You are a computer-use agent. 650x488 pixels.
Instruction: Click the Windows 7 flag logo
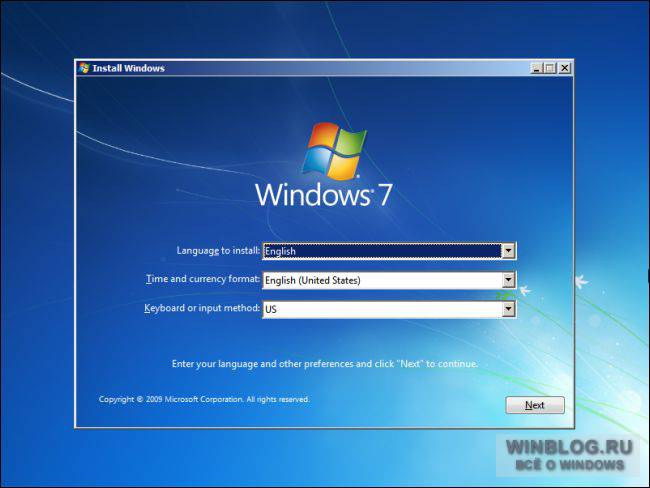(335, 151)
